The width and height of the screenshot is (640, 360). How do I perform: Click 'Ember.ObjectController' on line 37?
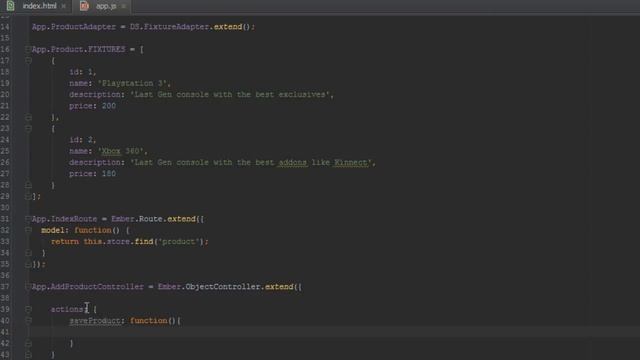pyautogui.click(x=209, y=287)
